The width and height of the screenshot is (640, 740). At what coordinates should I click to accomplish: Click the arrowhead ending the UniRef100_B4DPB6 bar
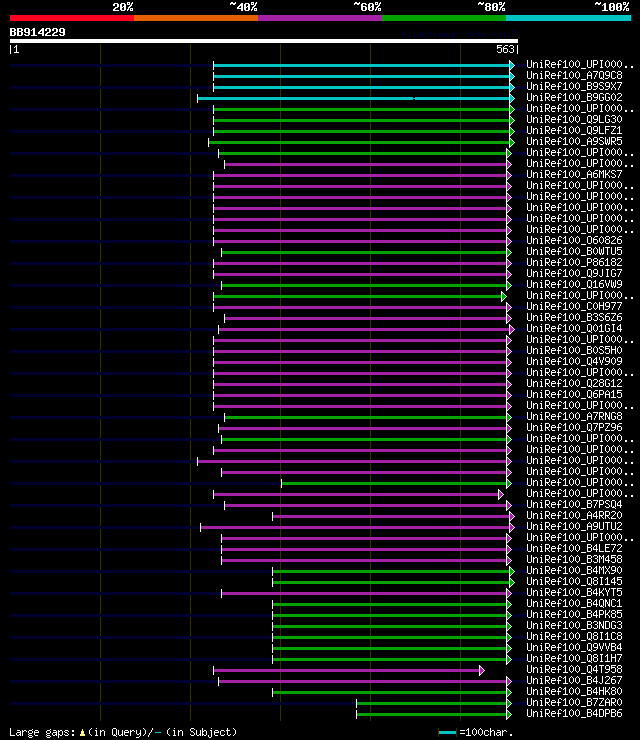click(509, 715)
